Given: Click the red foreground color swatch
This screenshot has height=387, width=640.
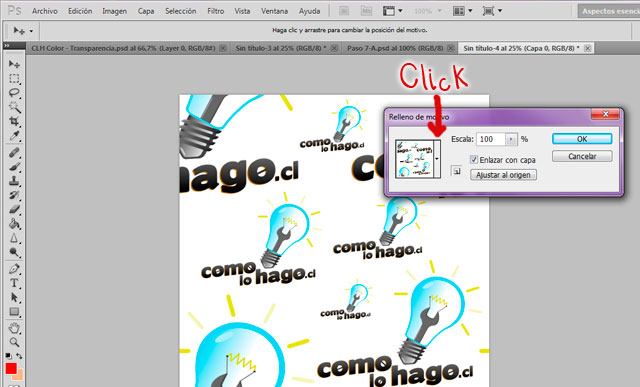Looking at the screenshot, I should 11,369.
